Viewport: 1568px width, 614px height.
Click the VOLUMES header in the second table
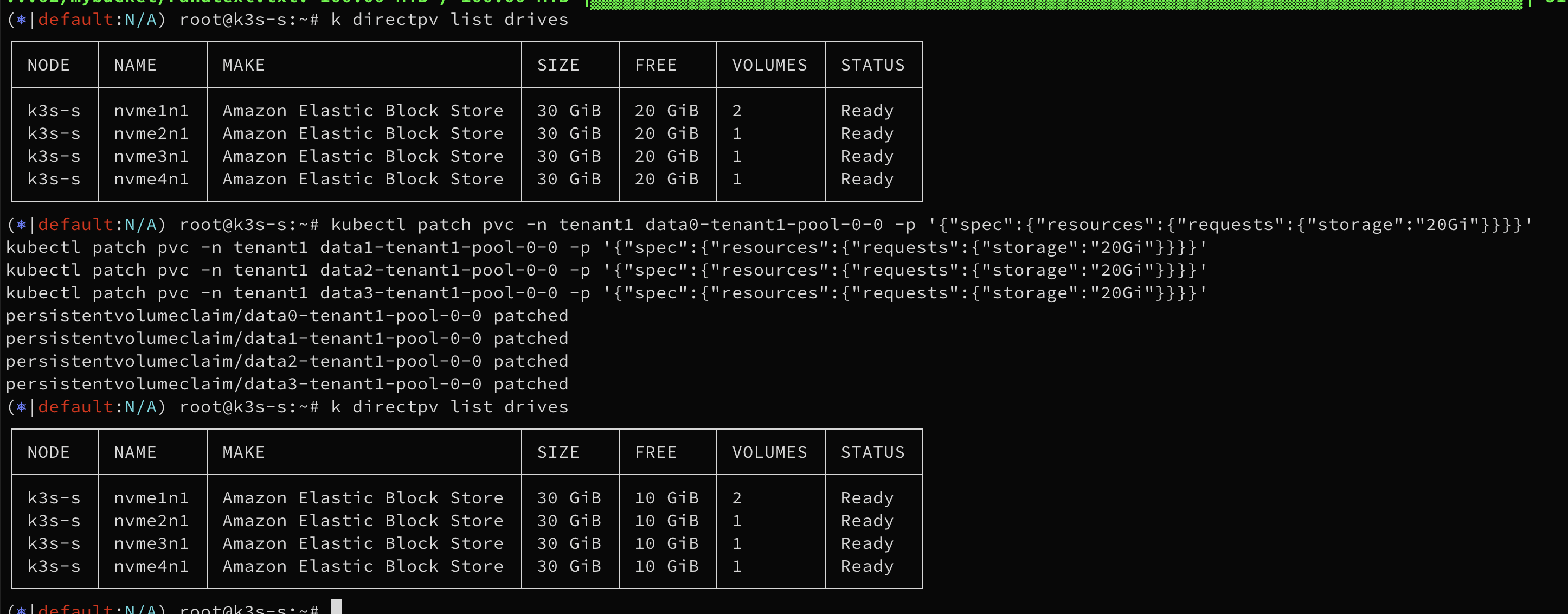pos(769,452)
